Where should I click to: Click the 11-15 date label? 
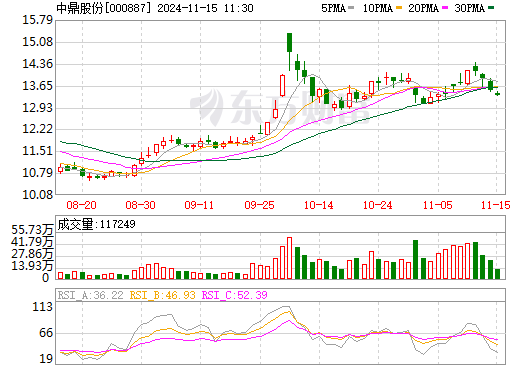(496, 205)
